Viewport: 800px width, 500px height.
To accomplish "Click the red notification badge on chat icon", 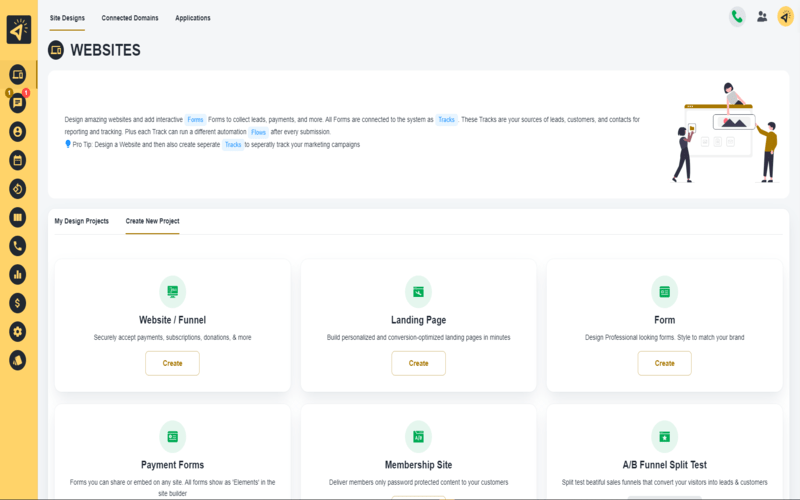I will 26,93.
